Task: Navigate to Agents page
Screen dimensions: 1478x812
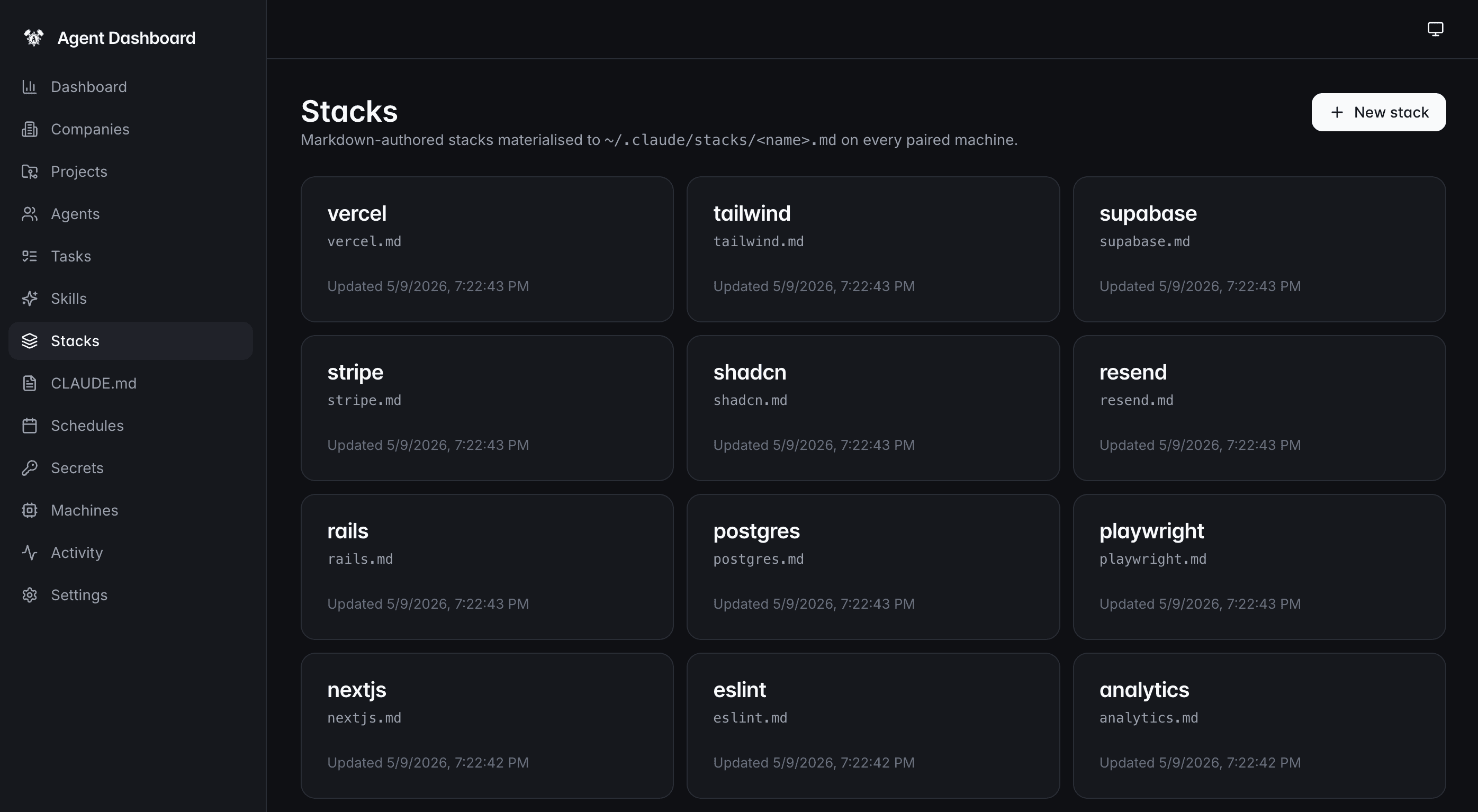Action: [131, 214]
